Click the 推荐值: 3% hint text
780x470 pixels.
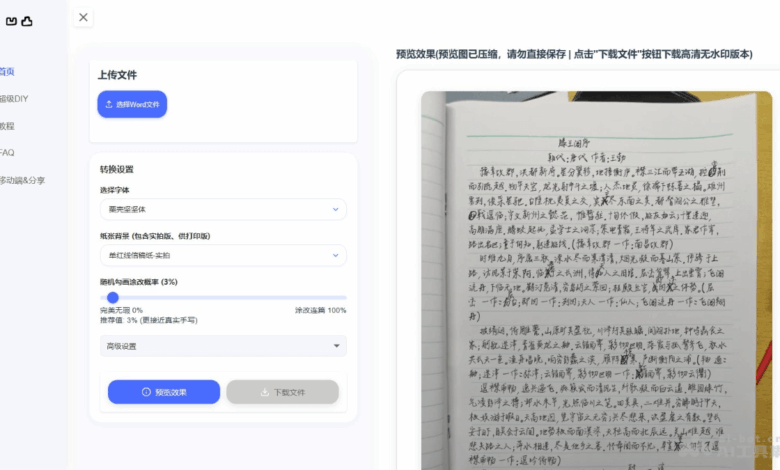149,320
